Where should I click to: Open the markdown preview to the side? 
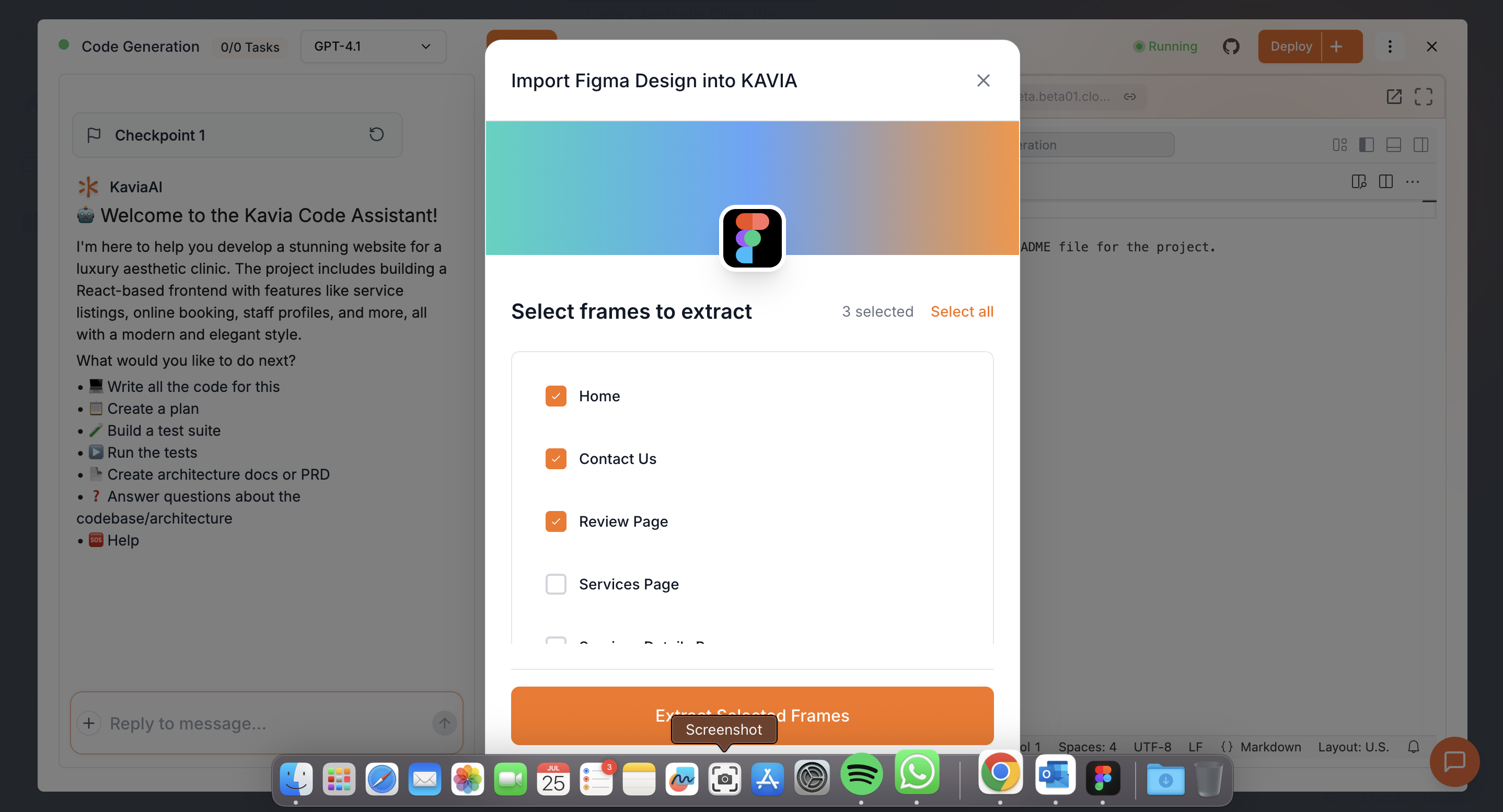pos(1359,181)
